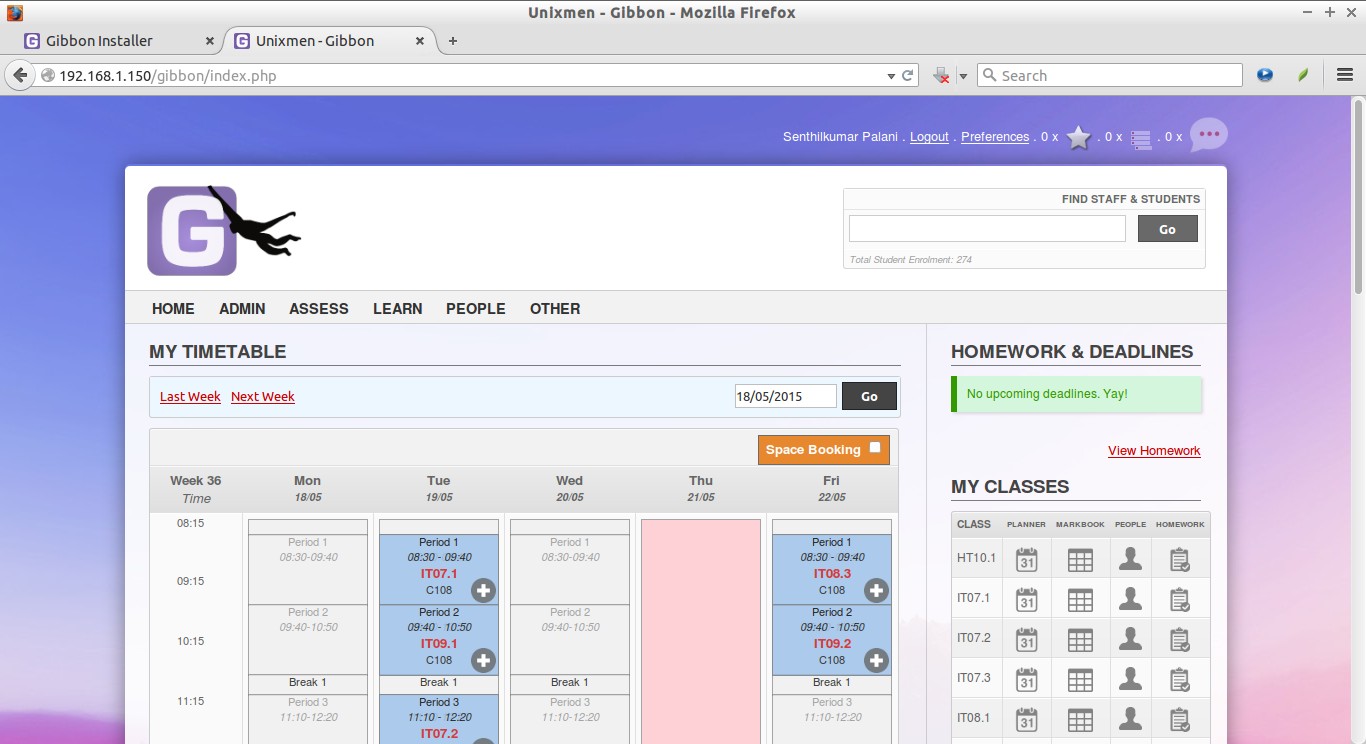Open planner for class IT08.1
This screenshot has height=744, width=1366.
tap(1026, 718)
